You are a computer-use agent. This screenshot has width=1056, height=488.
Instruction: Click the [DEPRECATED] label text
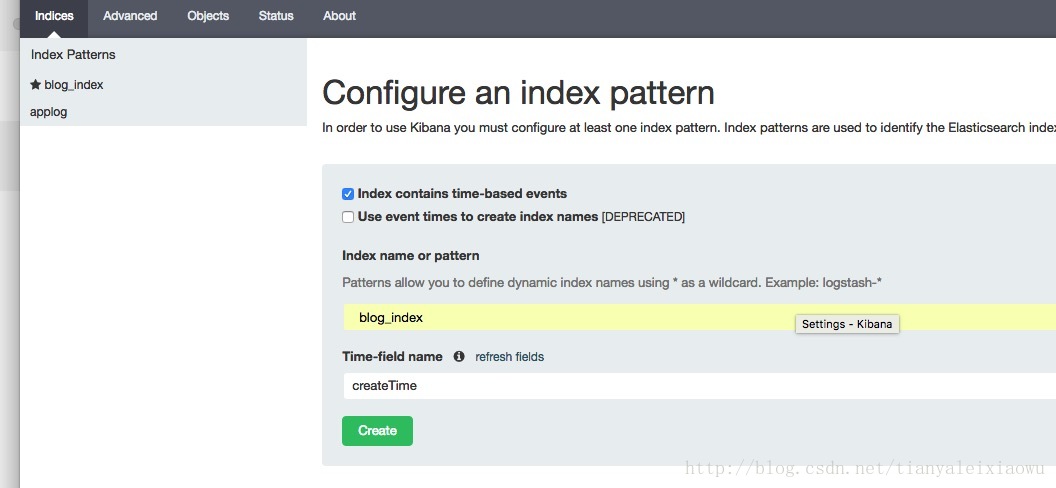[x=643, y=217]
